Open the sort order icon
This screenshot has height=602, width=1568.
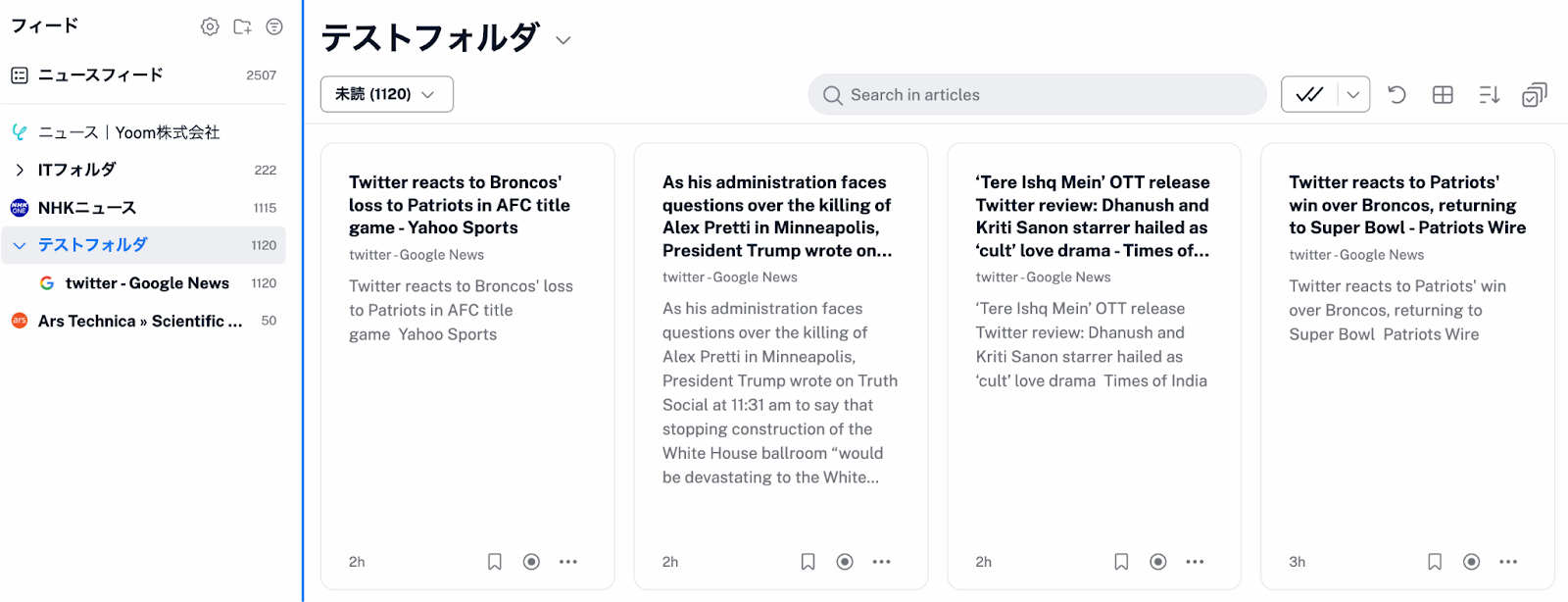pos(1489,95)
